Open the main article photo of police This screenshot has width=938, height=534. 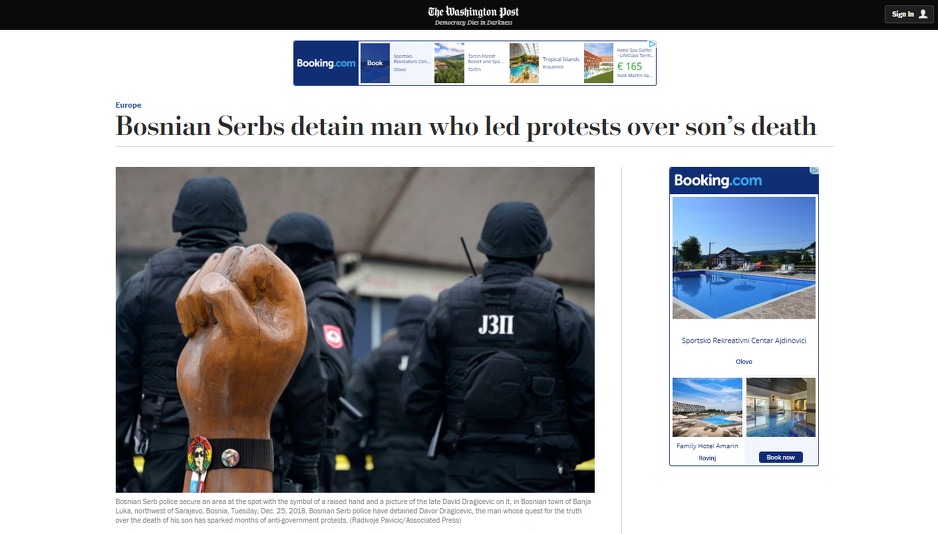(355, 329)
